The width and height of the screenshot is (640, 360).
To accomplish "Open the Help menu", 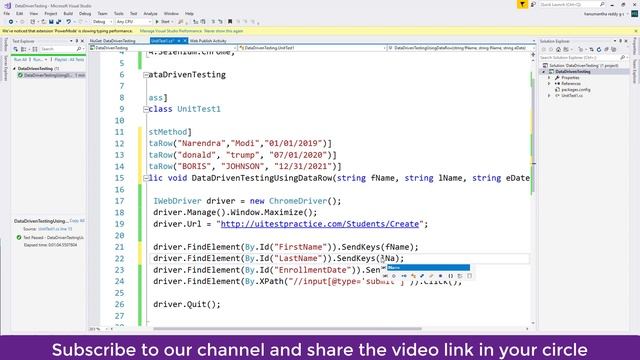I will 189,13.
